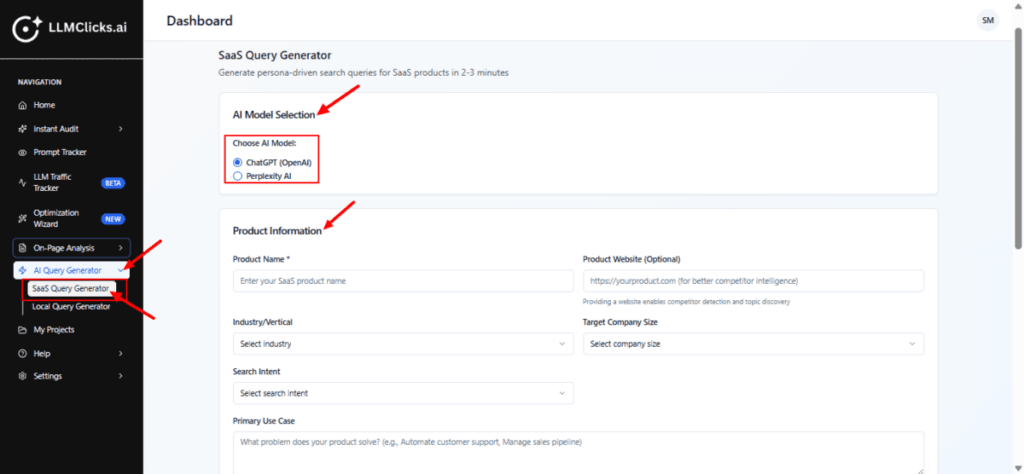Screen dimensions: 1024x474
Task: Click the Product Name input field
Action: [403, 281]
